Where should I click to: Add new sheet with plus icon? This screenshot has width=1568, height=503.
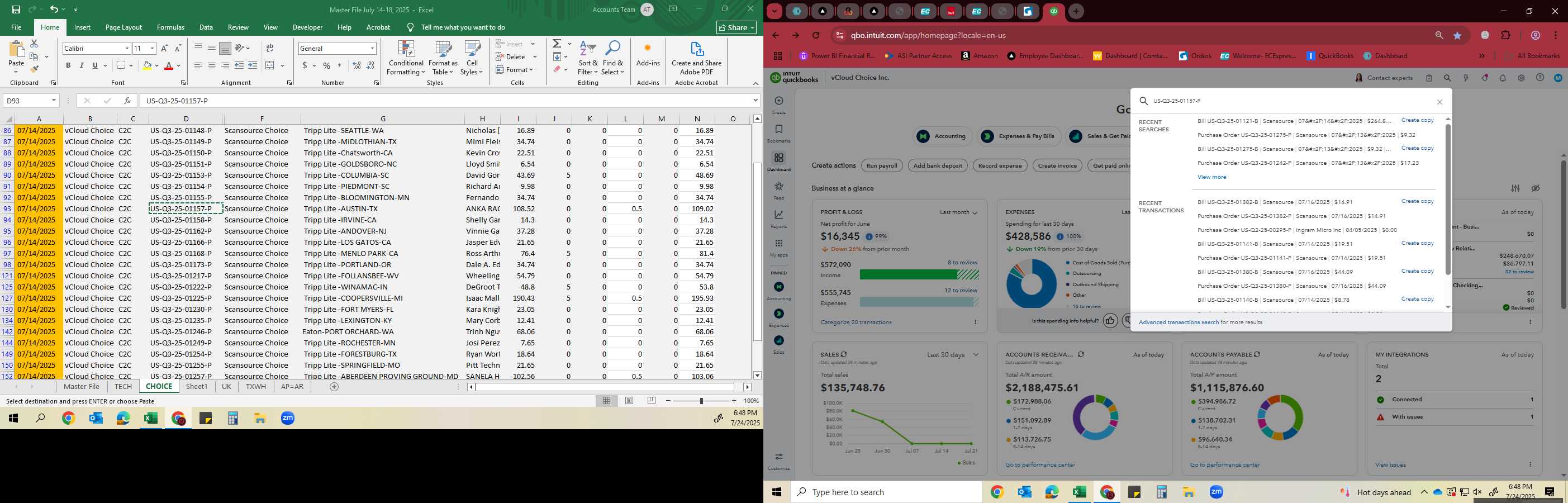coord(334,387)
